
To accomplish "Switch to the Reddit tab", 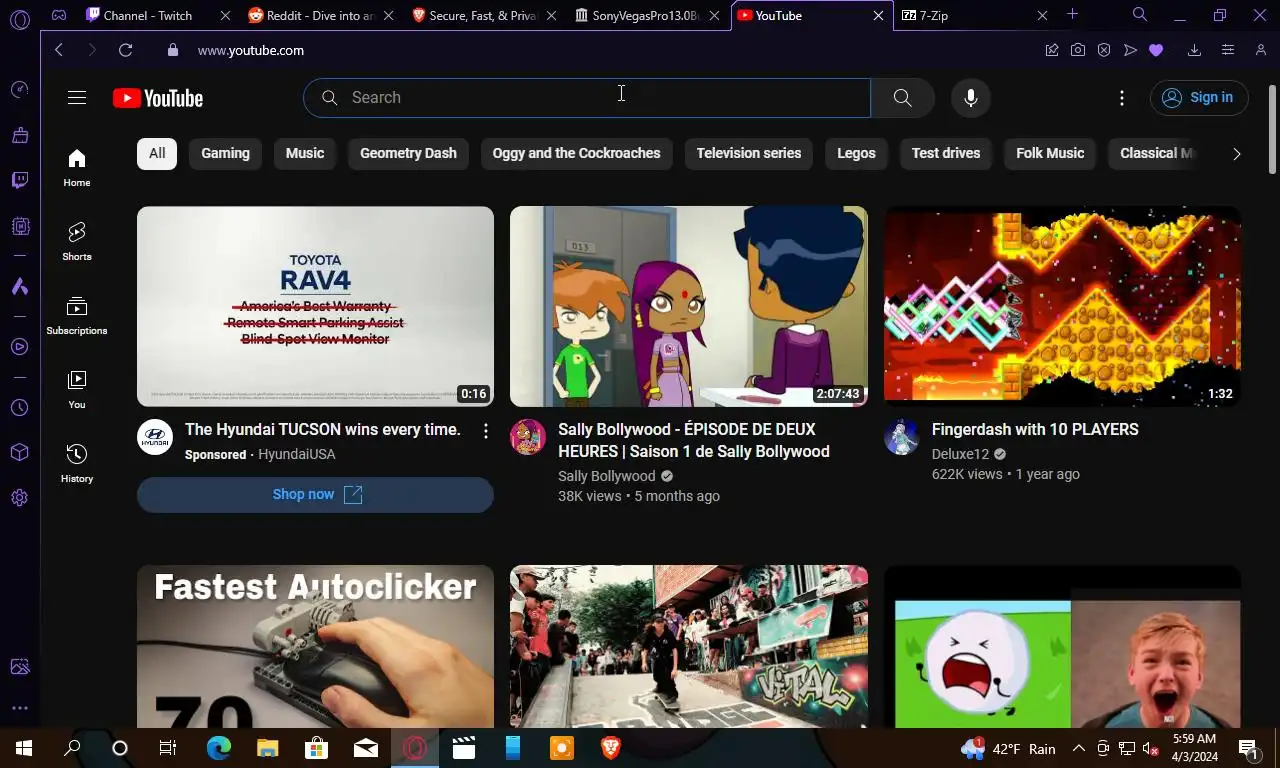I will pyautogui.click(x=320, y=15).
